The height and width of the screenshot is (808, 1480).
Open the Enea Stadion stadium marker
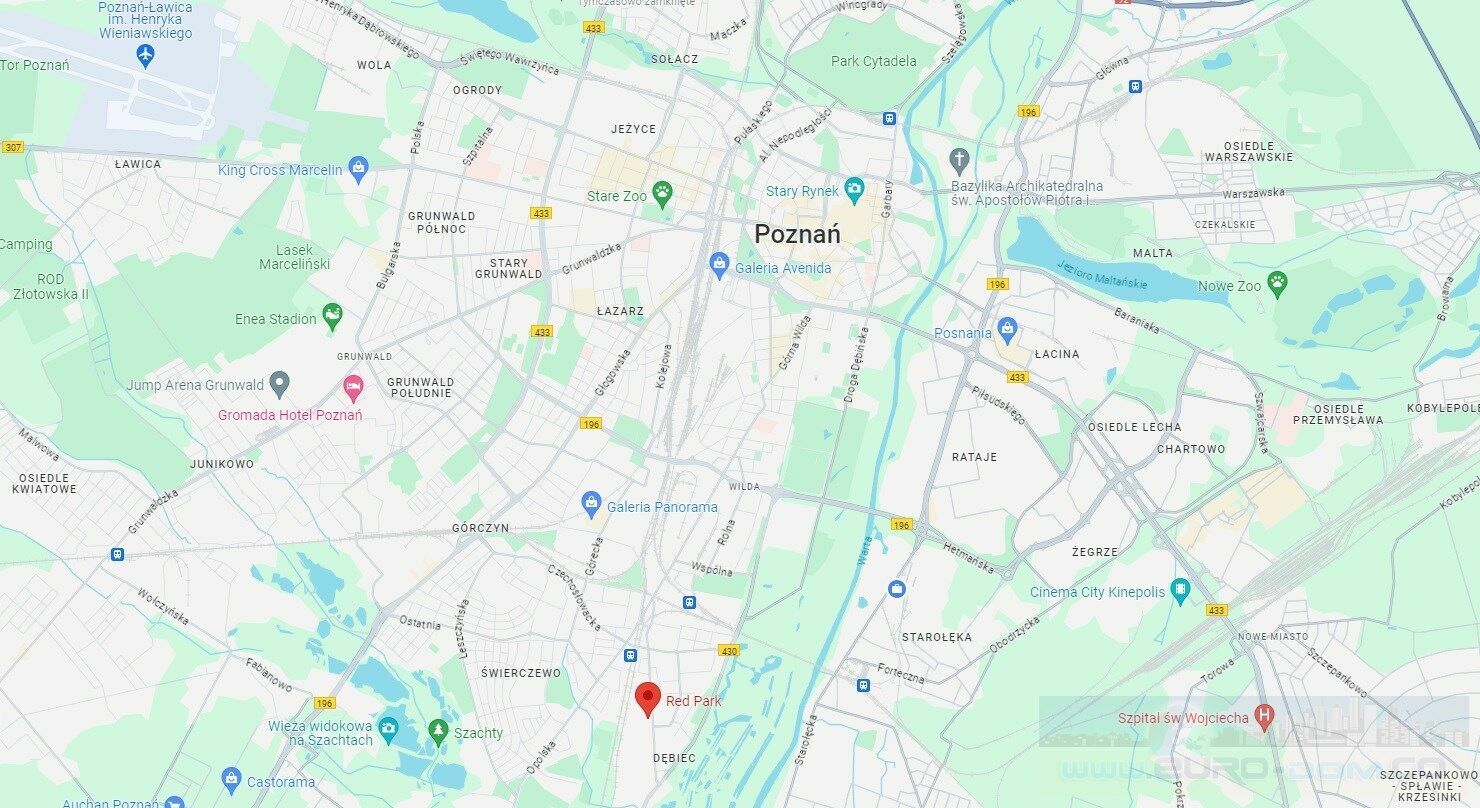point(332,317)
